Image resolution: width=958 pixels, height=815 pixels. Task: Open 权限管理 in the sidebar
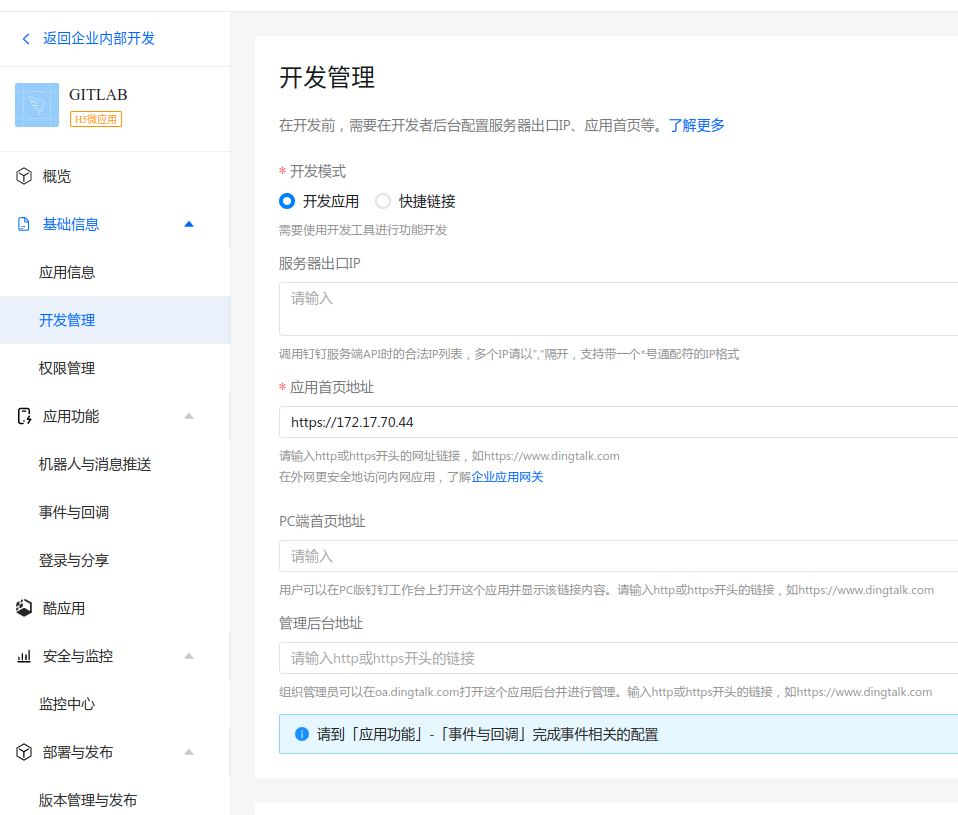click(67, 368)
